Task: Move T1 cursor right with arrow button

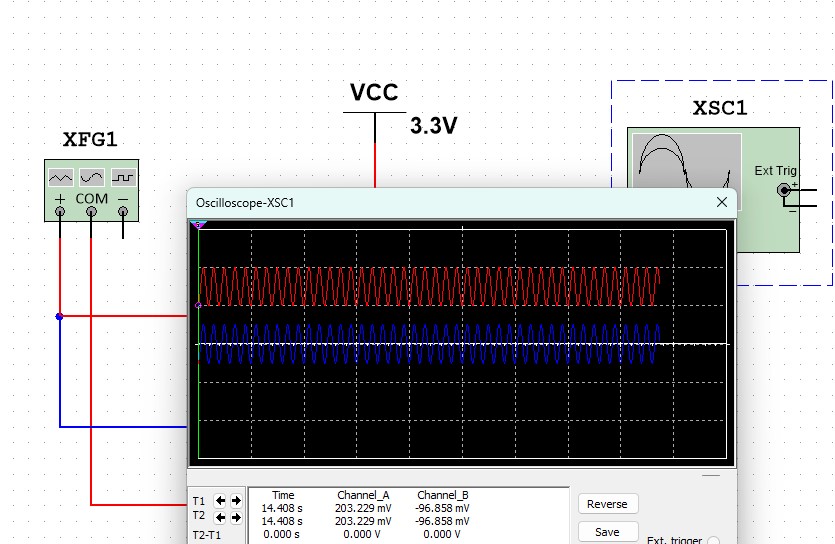Action: pyautogui.click(x=236, y=500)
